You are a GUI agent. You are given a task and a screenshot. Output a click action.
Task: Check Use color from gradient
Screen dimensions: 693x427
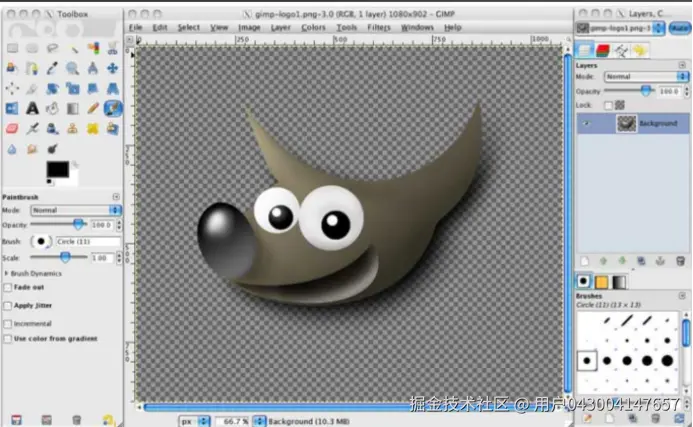click(8, 339)
